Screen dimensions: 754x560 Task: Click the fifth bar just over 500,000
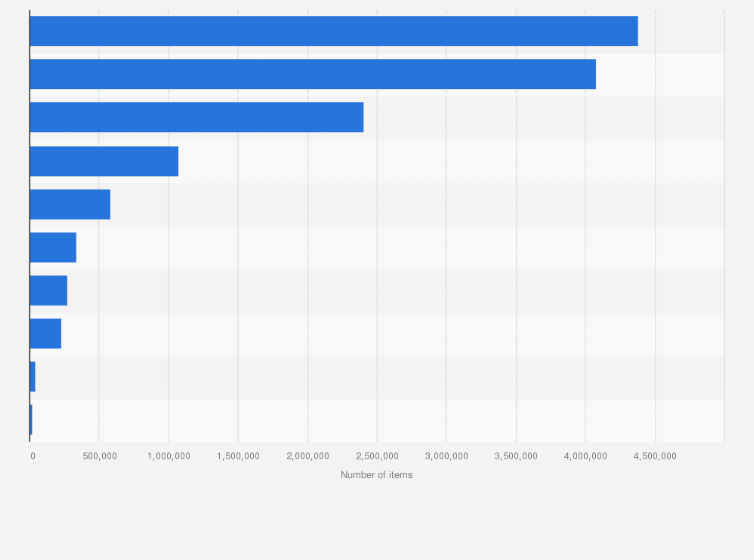70,204
